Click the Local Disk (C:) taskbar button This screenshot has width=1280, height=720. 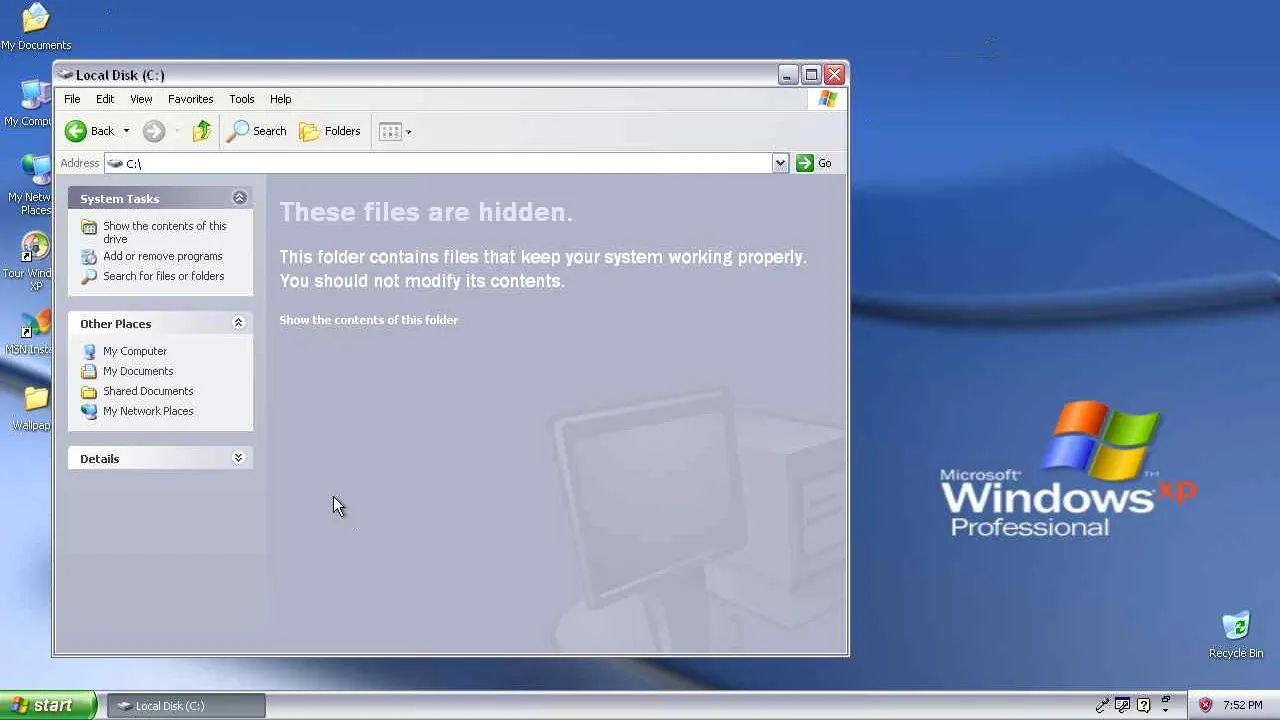pyautogui.click(x=186, y=706)
